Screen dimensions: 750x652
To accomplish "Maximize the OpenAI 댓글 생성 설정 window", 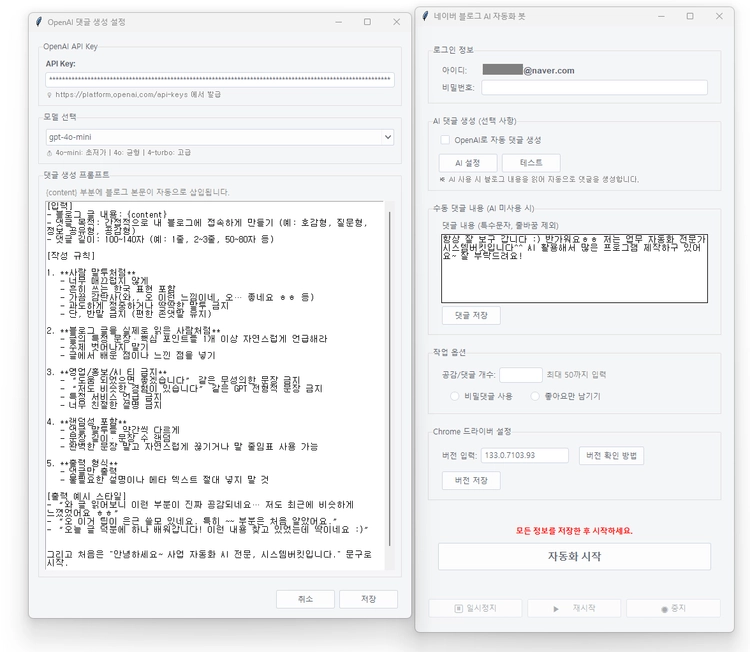I will pyautogui.click(x=367, y=22).
